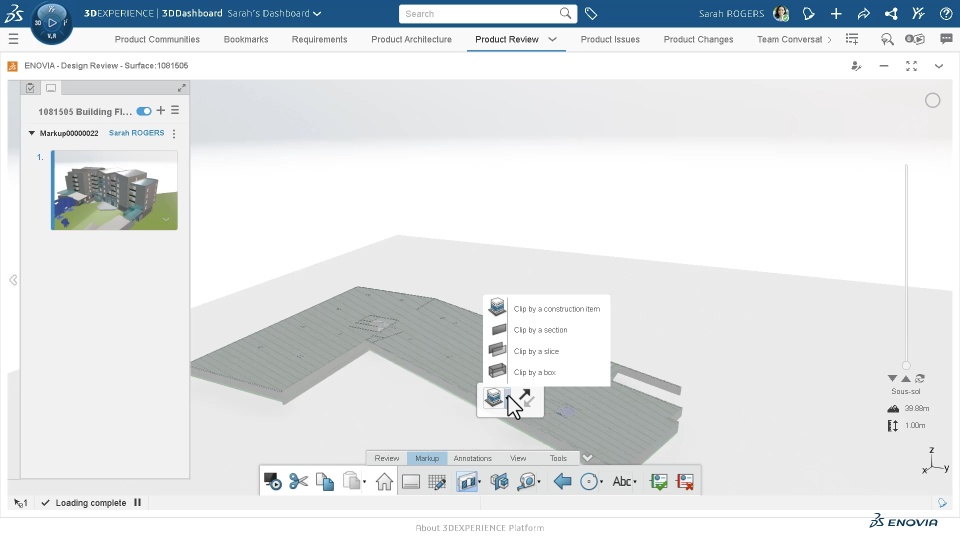Click the Copy icon
This screenshot has height=540, width=960.
325,481
